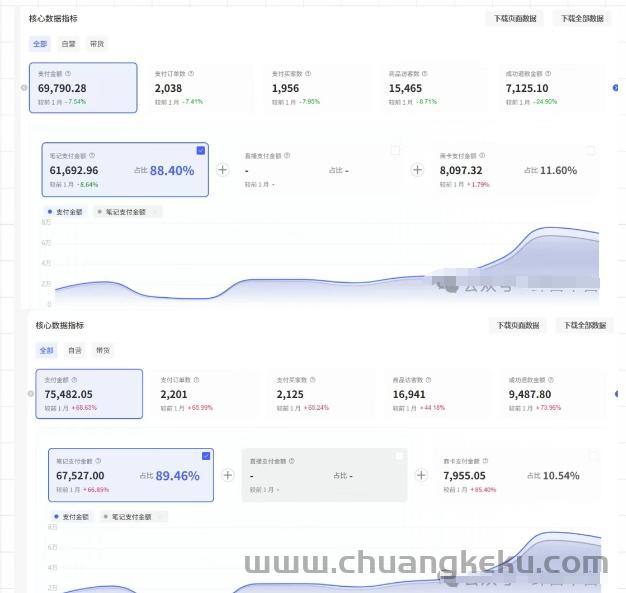Image resolution: width=626 pixels, height=593 pixels.
Task: Click 下载页面数据 above the 7,125.10 card
Action: 515,19
